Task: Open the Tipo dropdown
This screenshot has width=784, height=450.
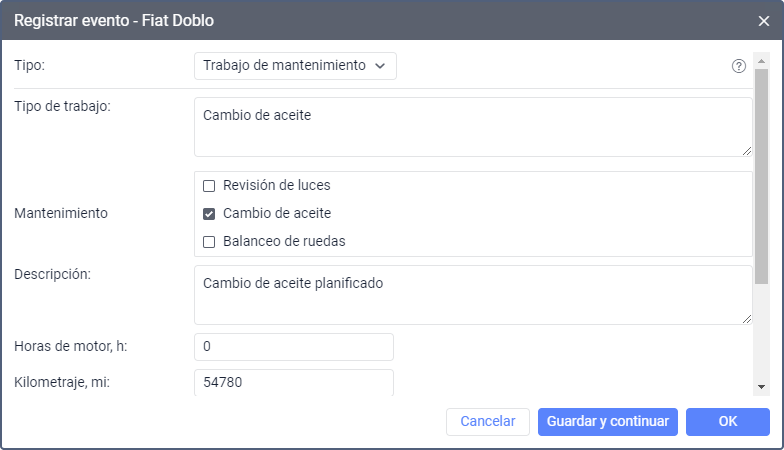Action: pos(295,66)
